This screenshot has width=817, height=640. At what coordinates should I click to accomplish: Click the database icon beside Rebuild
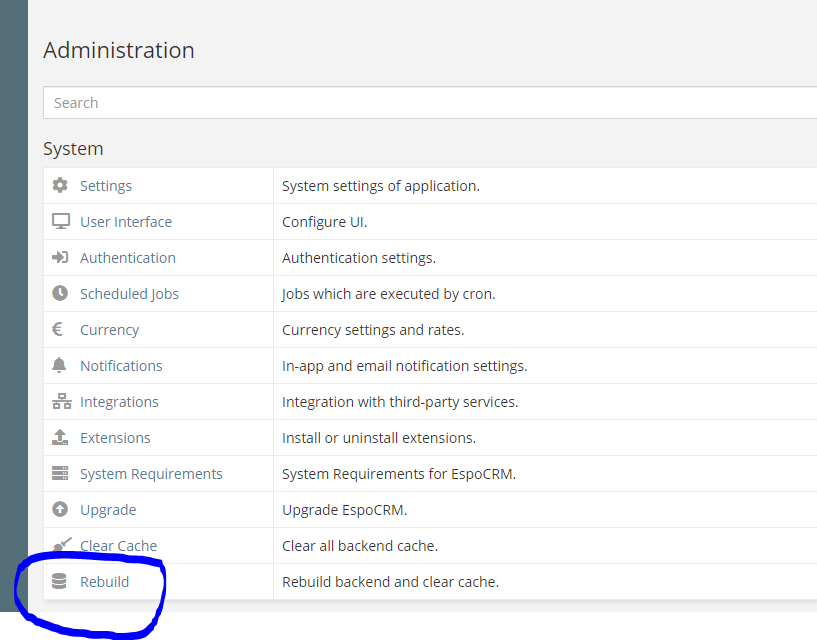[59, 582]
